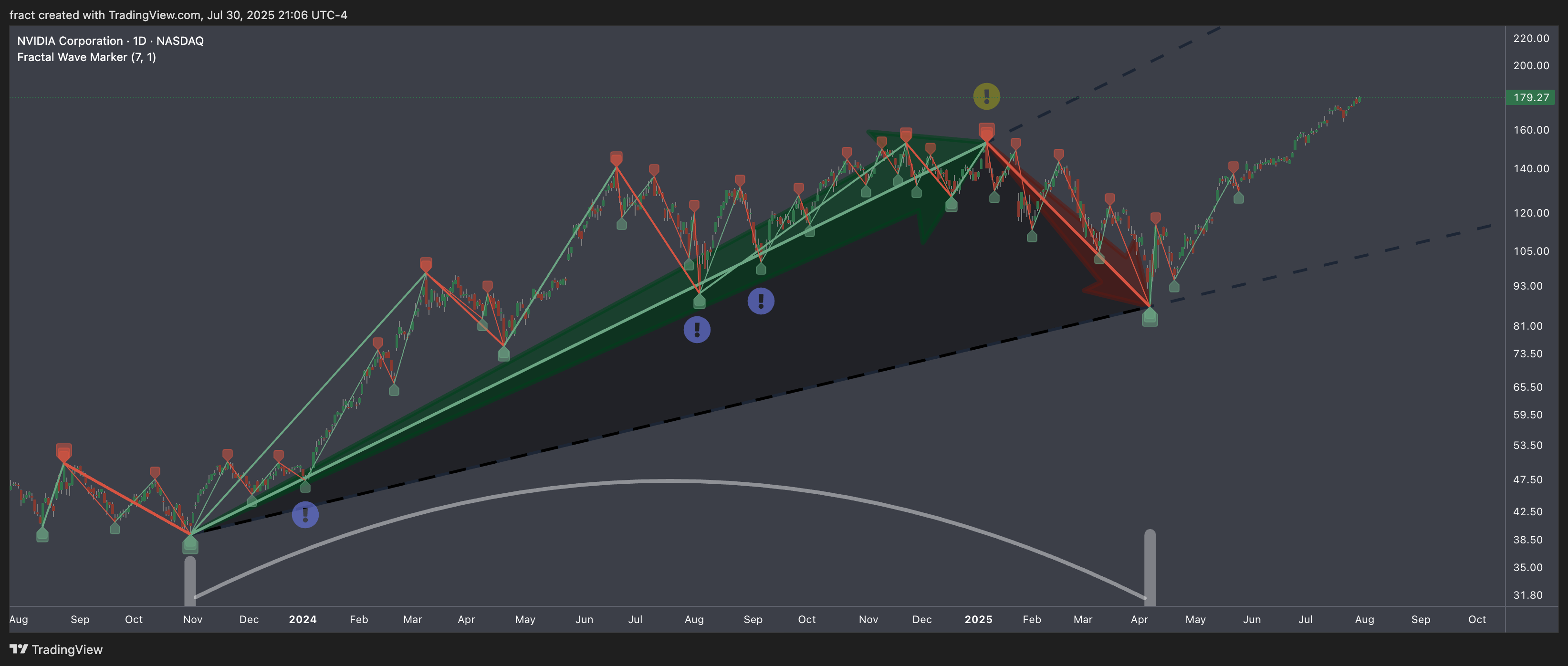Click the blue exclamation icon under September 2024 price action

click(761, 301)
